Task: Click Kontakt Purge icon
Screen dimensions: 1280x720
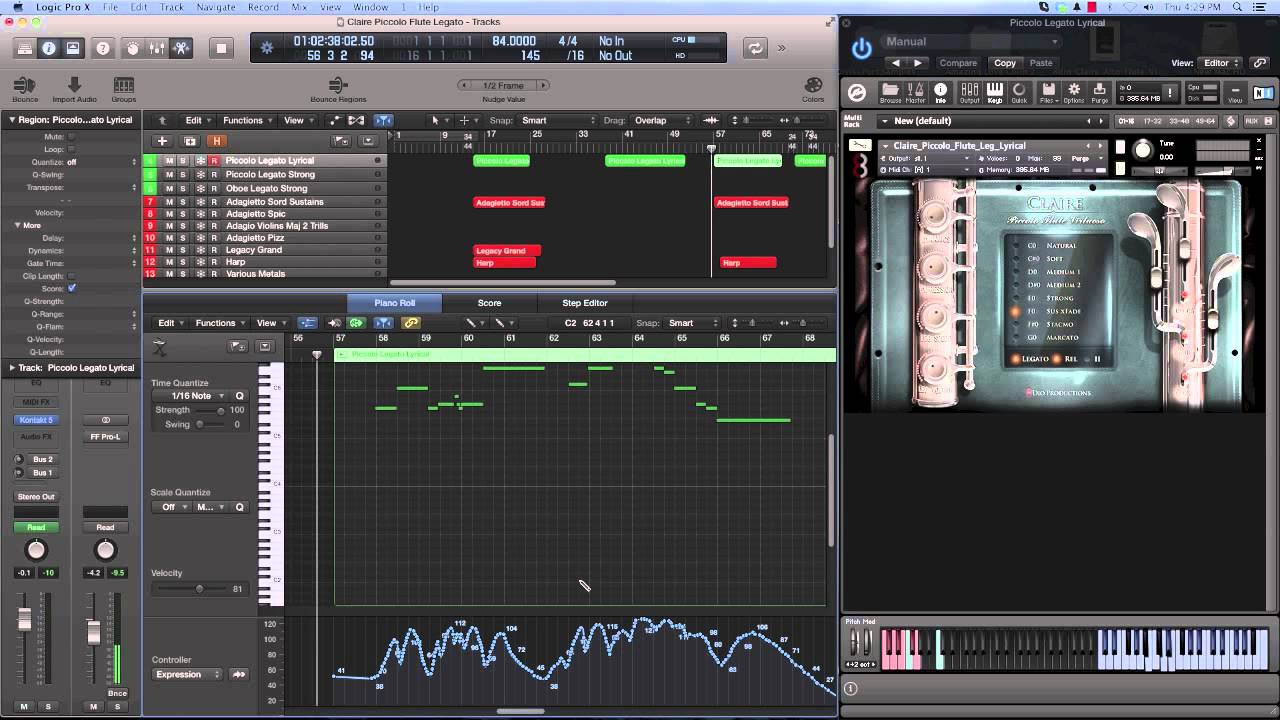Action: (1099, 93)
